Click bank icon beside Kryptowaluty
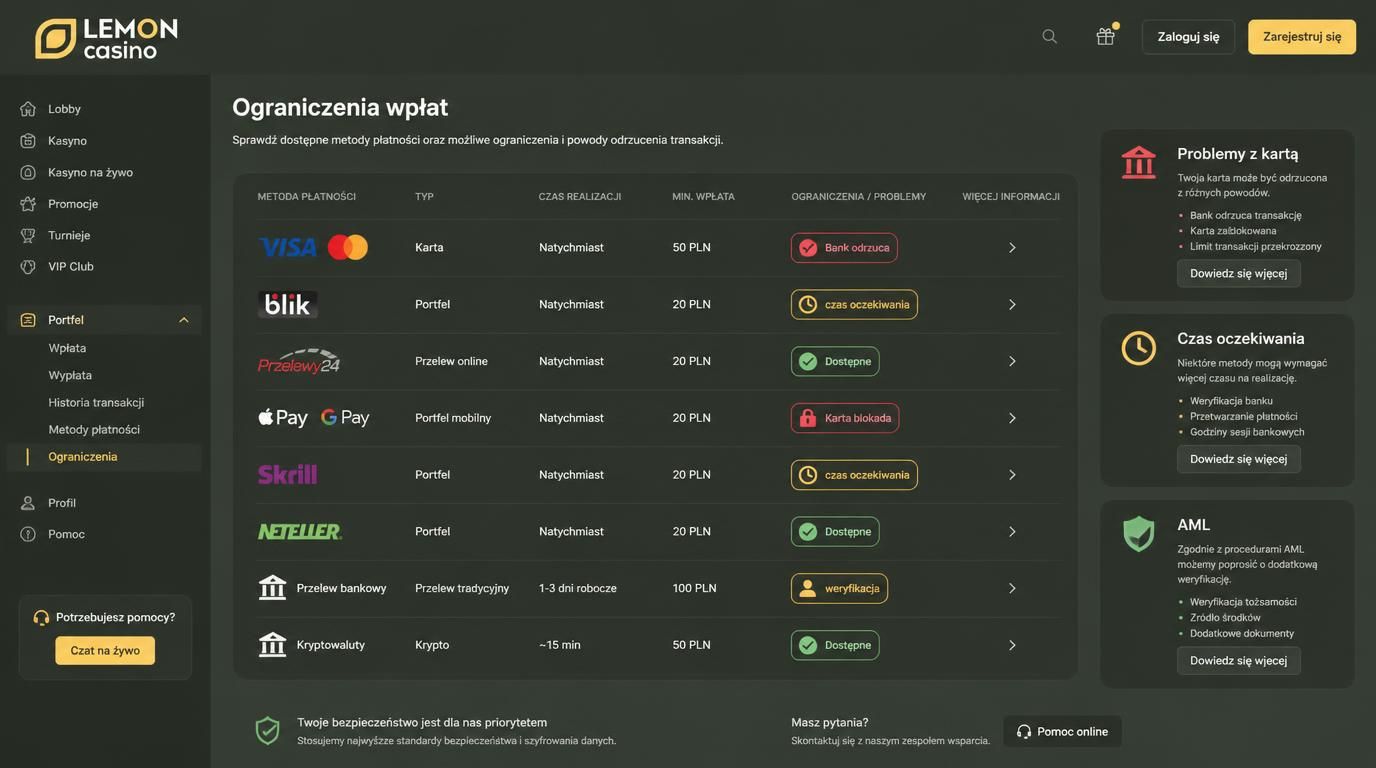 point(272,645)
